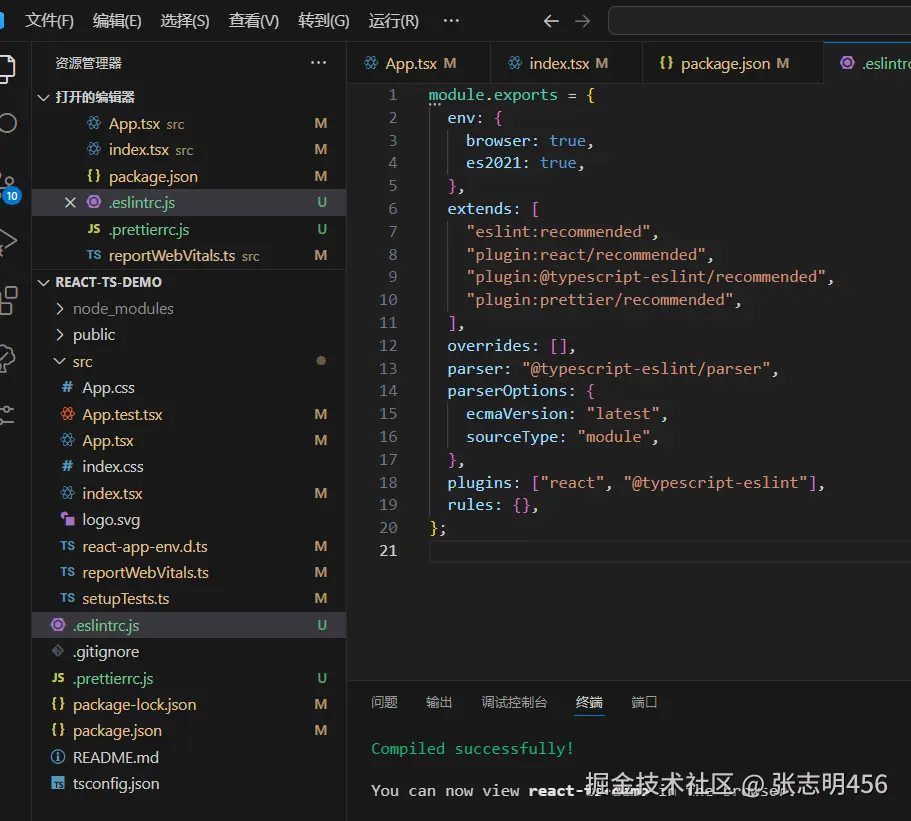Click the .gitignore diamond file icon

coord(58,651)
